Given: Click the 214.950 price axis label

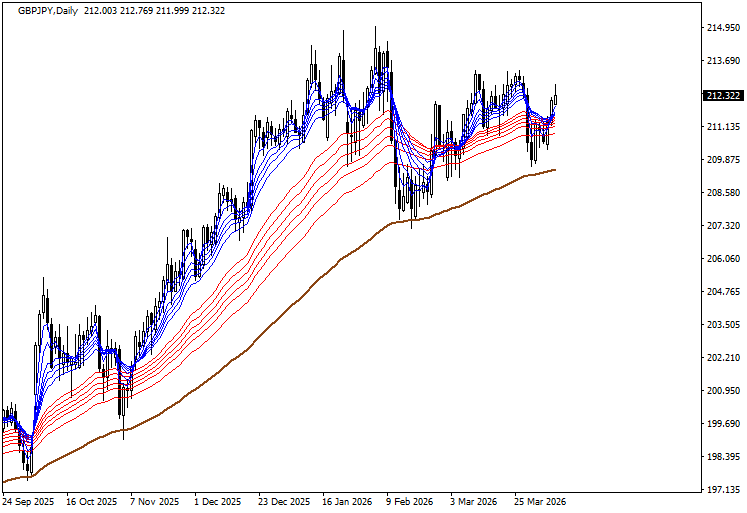Looking at the screenshot, I should click(722, 28).
